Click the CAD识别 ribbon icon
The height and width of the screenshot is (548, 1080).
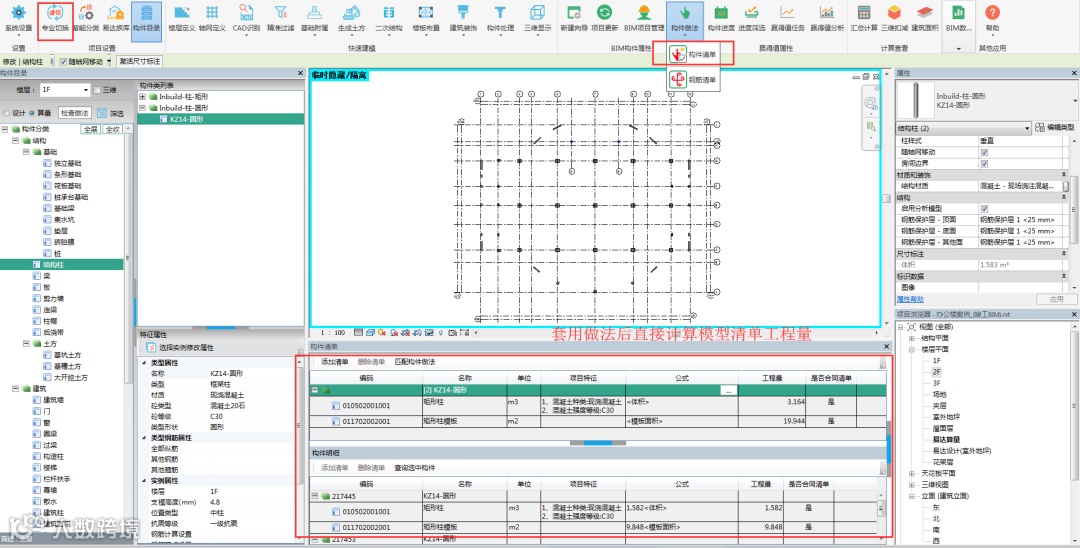tap(246, 19)
